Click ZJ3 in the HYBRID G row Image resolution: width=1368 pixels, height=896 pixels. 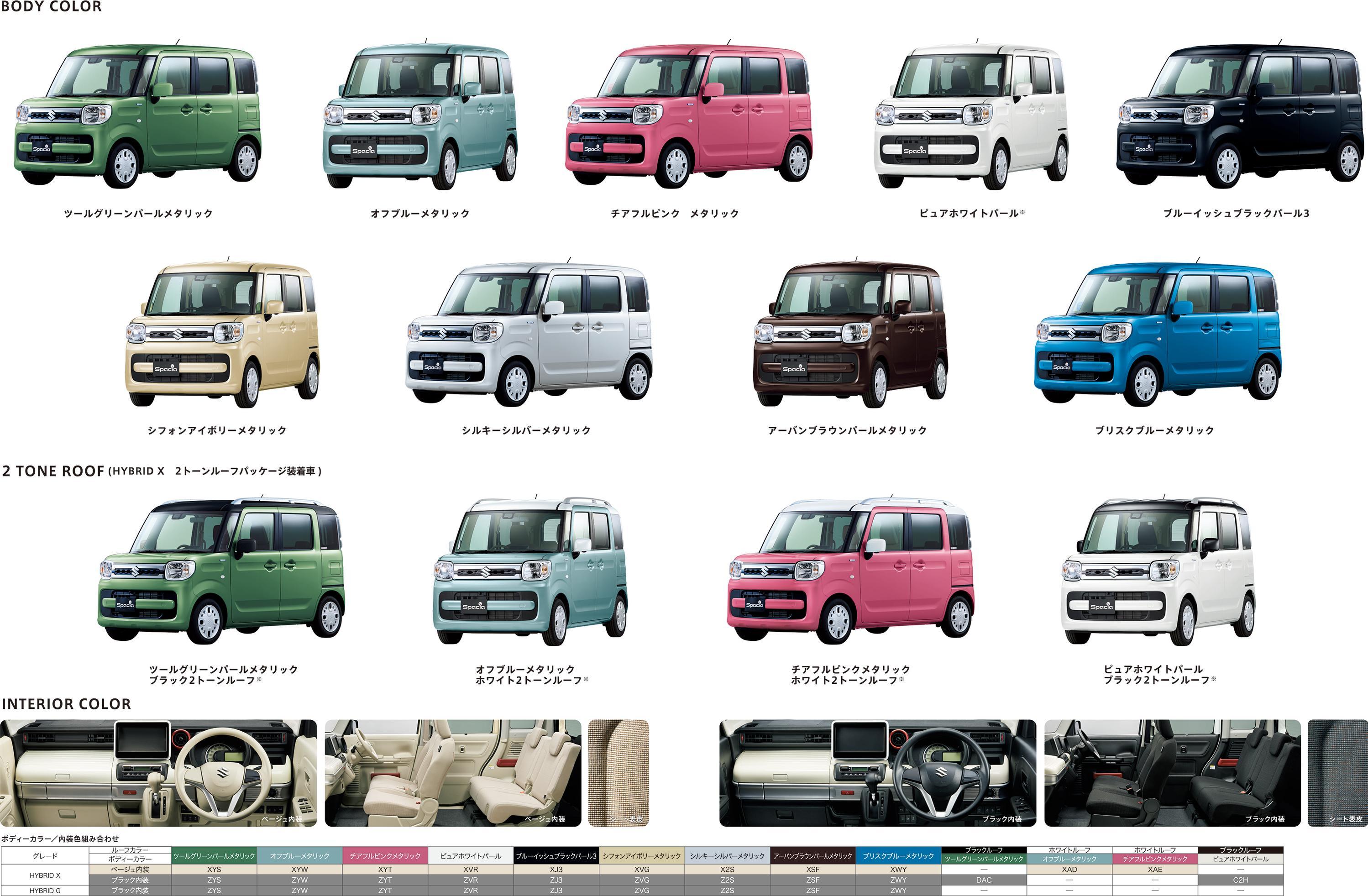tap(556, 890)
